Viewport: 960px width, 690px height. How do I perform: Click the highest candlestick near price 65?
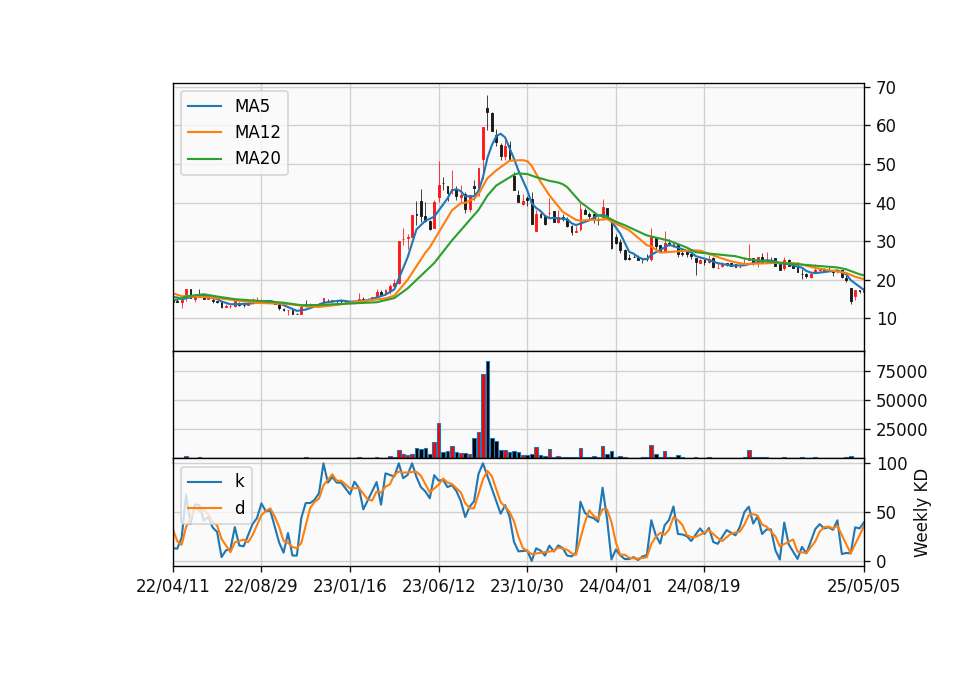(487, 111)
